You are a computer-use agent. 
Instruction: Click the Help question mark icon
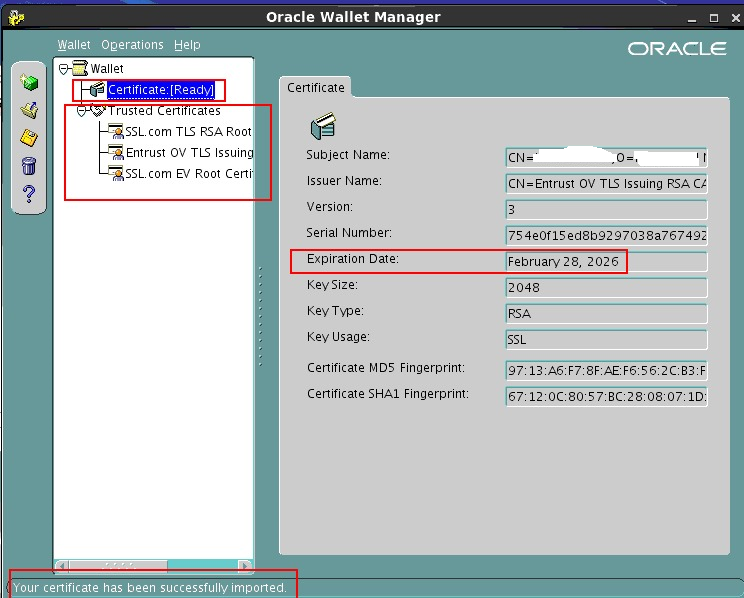click(x=29, y=194)
